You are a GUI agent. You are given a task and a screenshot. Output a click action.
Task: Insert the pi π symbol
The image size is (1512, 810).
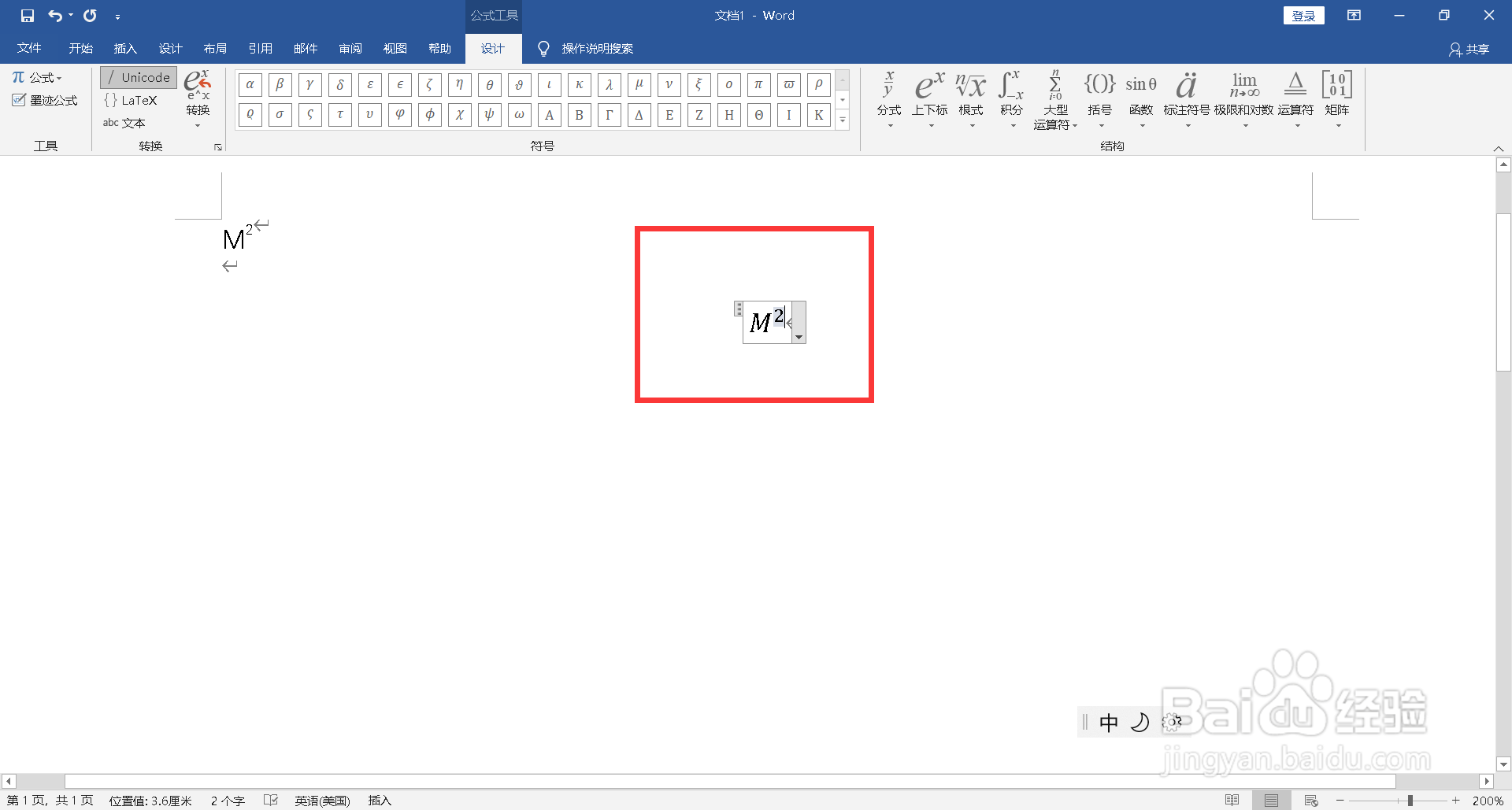[x=758, y=84]
